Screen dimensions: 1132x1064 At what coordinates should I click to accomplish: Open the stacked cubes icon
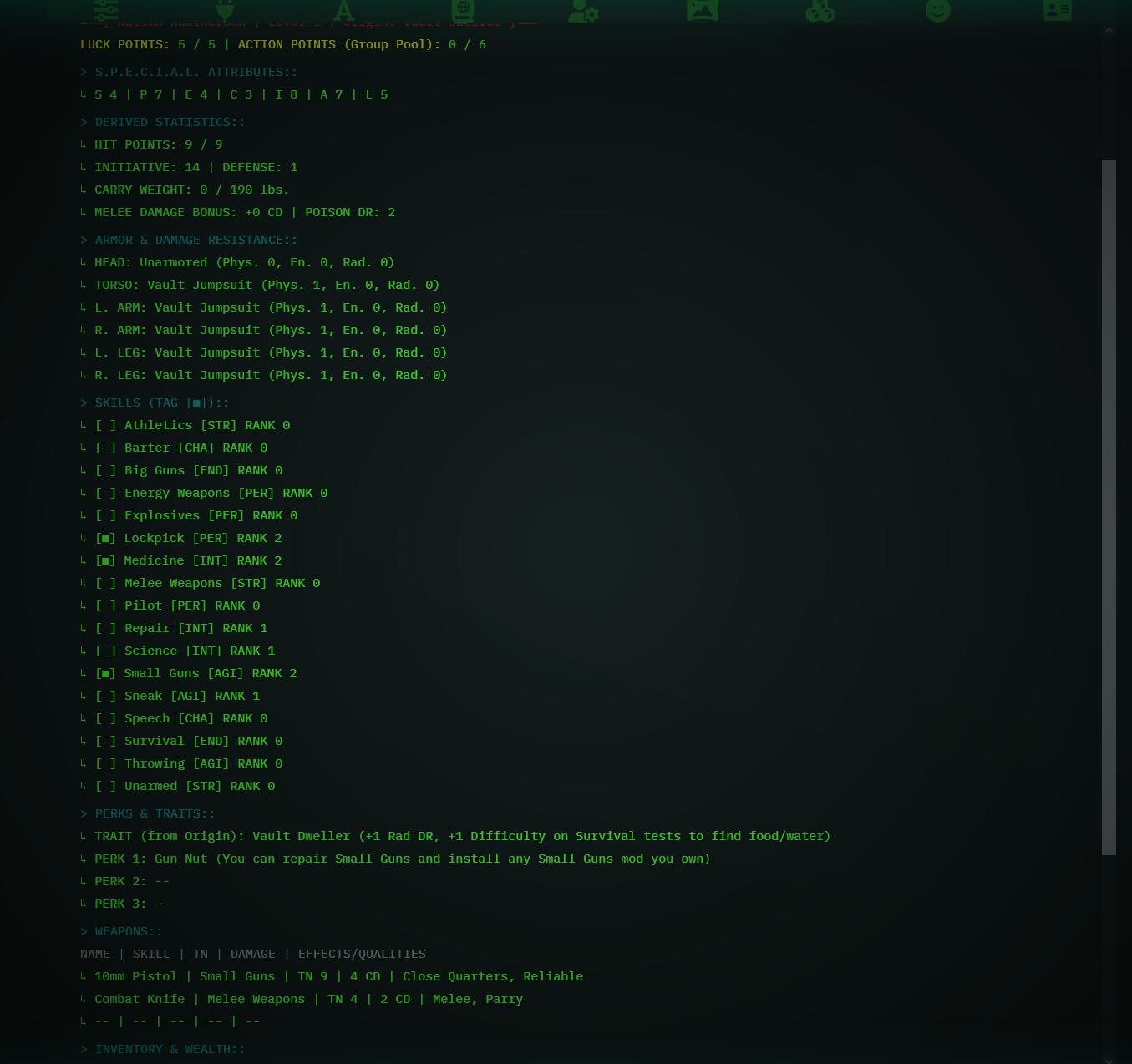tap(820, 10)
